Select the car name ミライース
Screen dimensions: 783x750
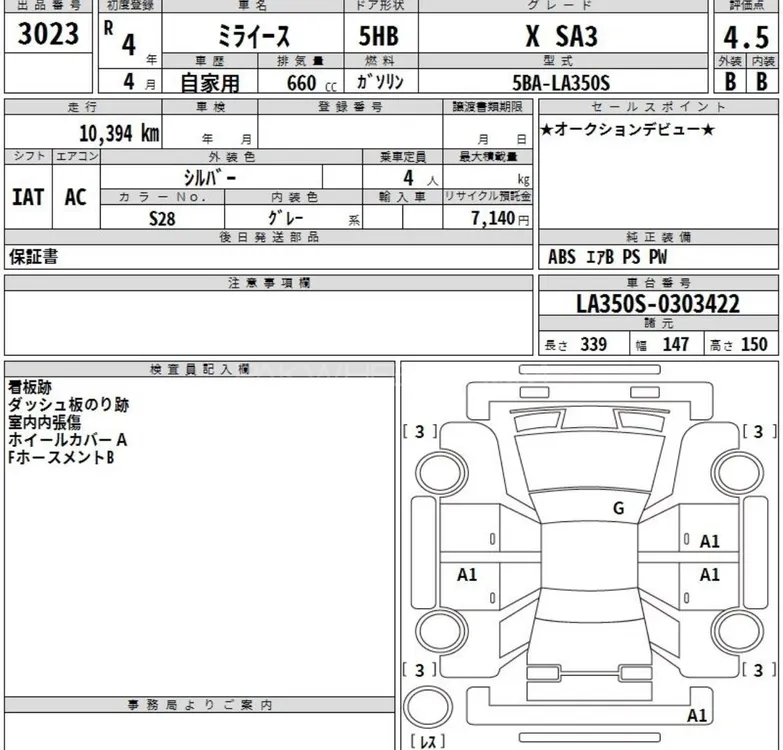(254, 36)
